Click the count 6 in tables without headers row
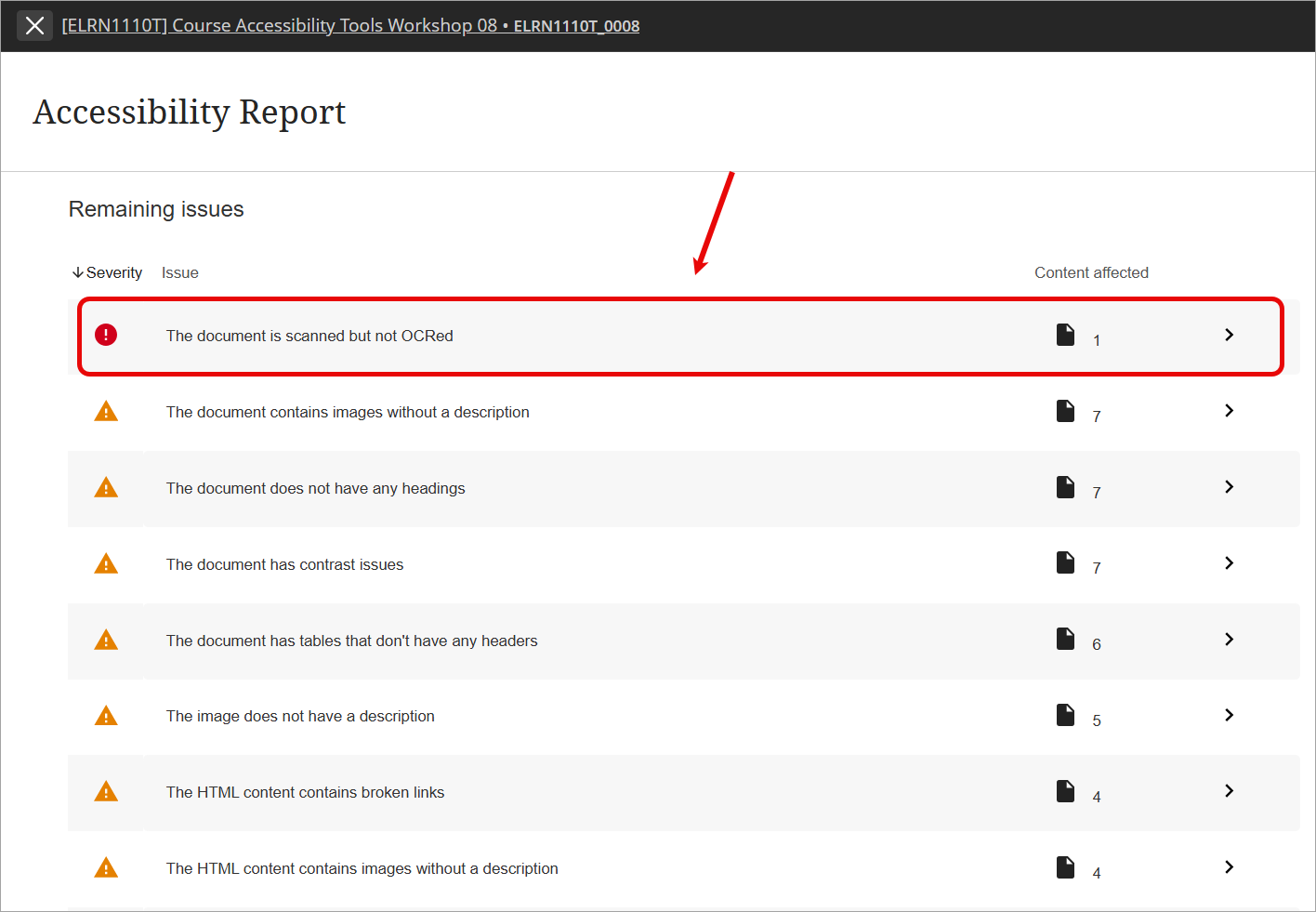The image size is (1316, 912). (x=1097, y=644)
